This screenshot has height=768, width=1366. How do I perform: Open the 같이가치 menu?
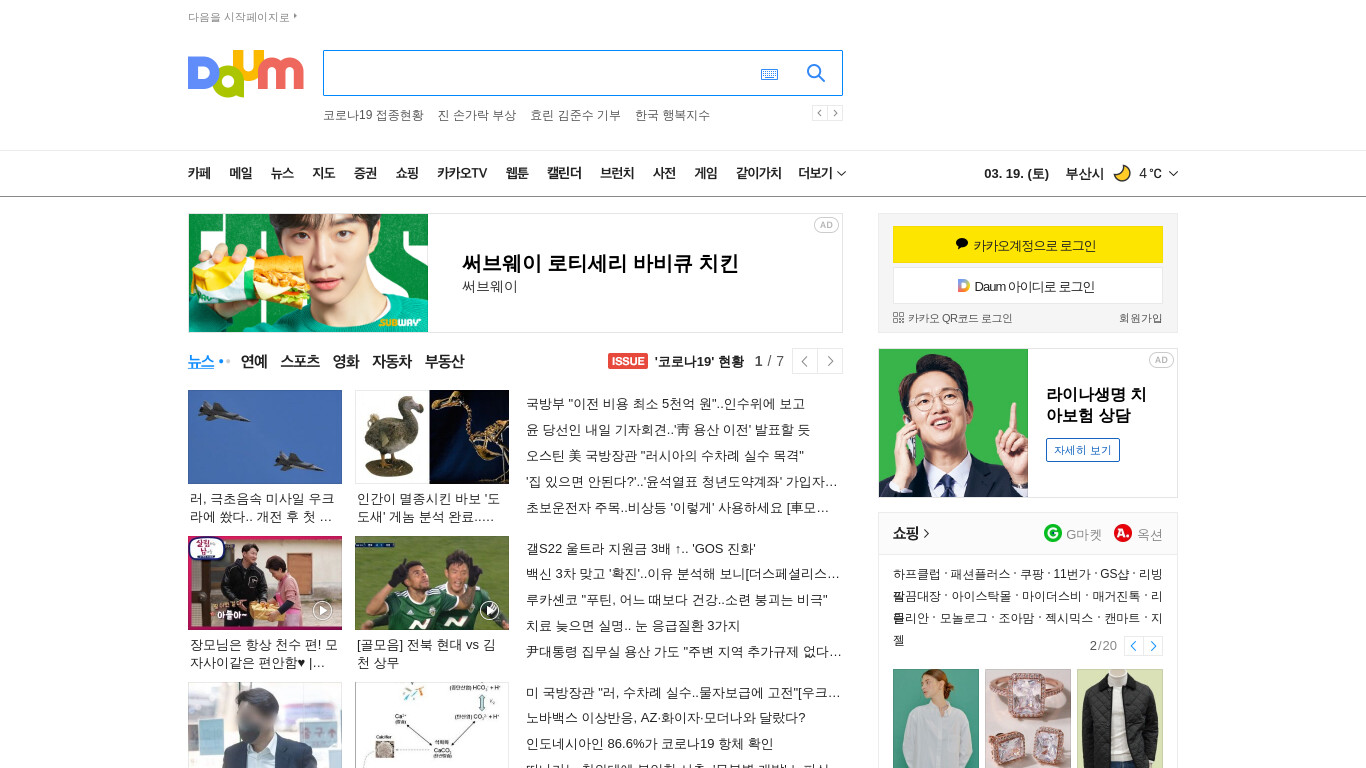759,173
